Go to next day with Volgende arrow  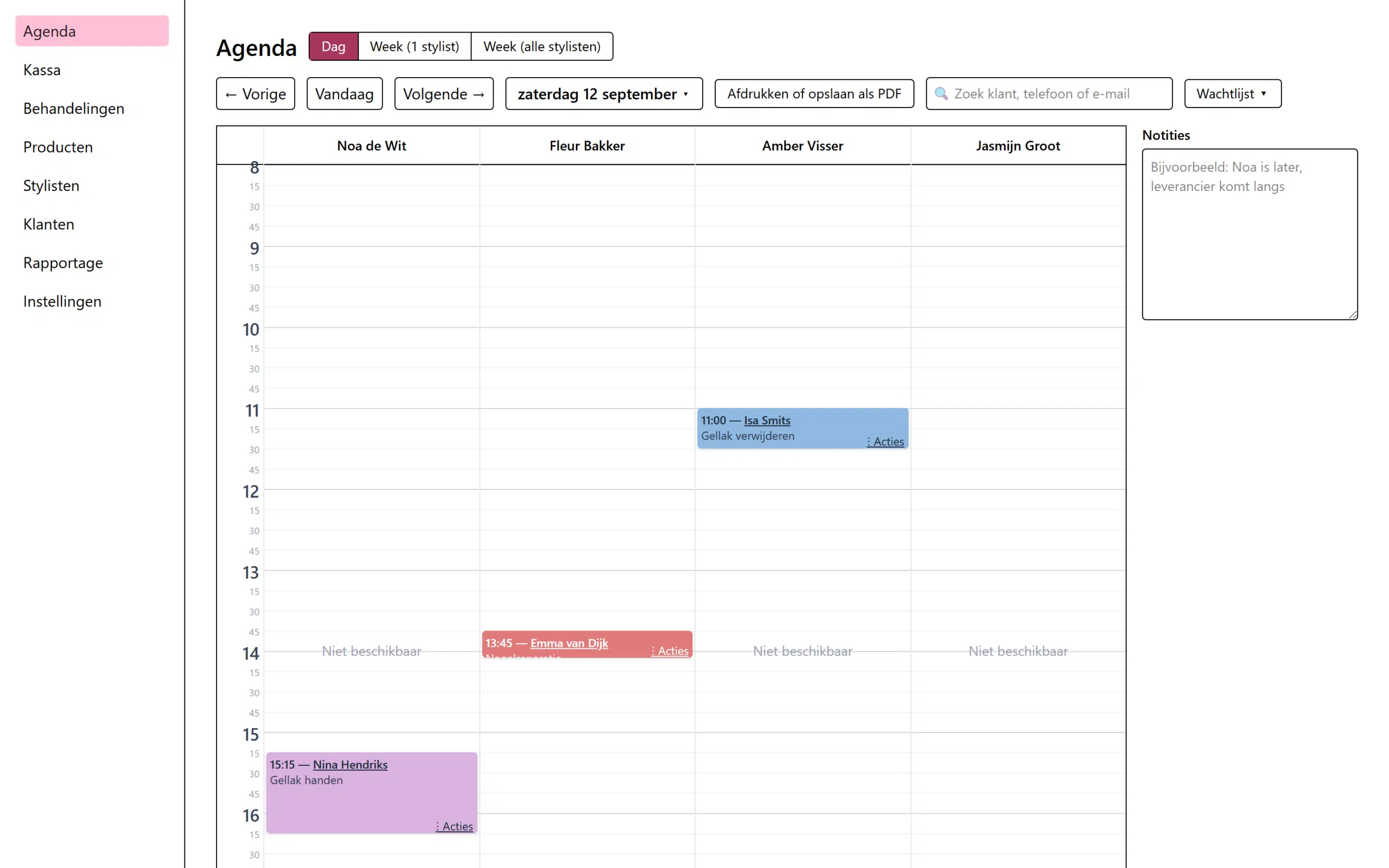tap(444, 93)
